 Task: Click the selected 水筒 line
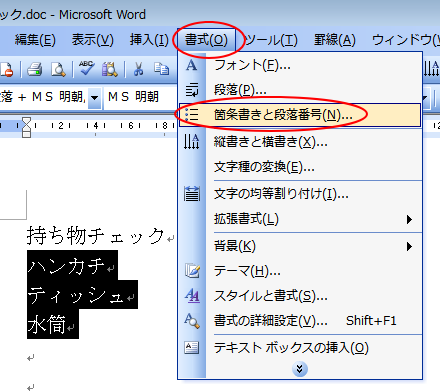point(53,324)
